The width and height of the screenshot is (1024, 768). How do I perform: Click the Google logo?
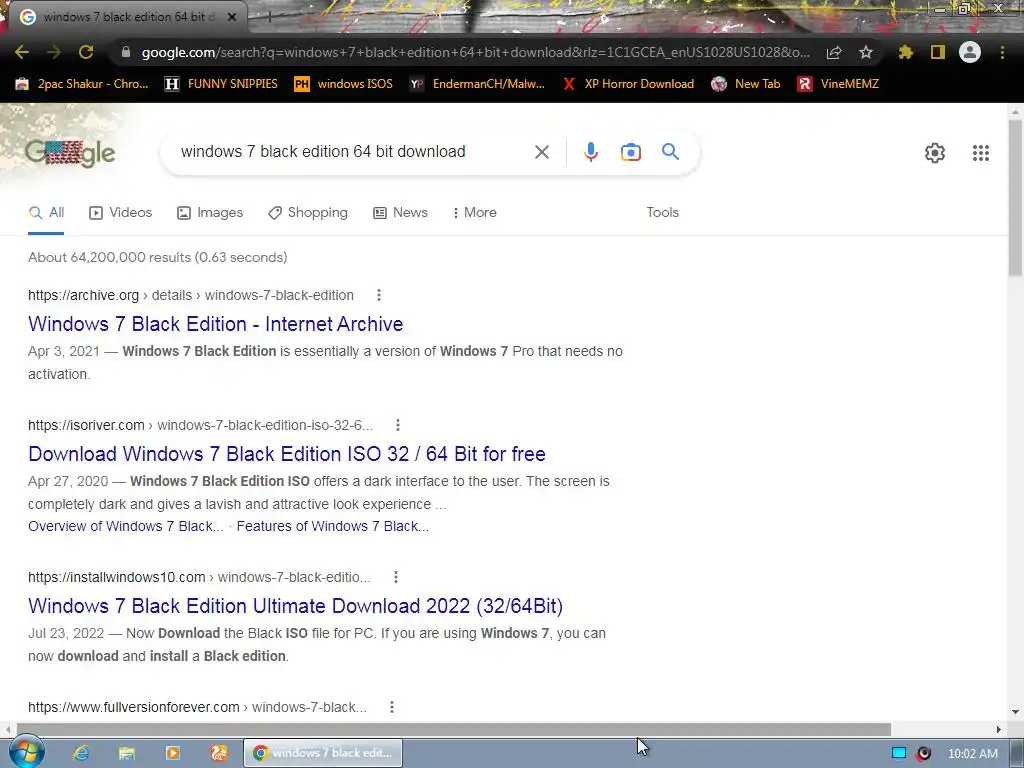pos(70,153)
